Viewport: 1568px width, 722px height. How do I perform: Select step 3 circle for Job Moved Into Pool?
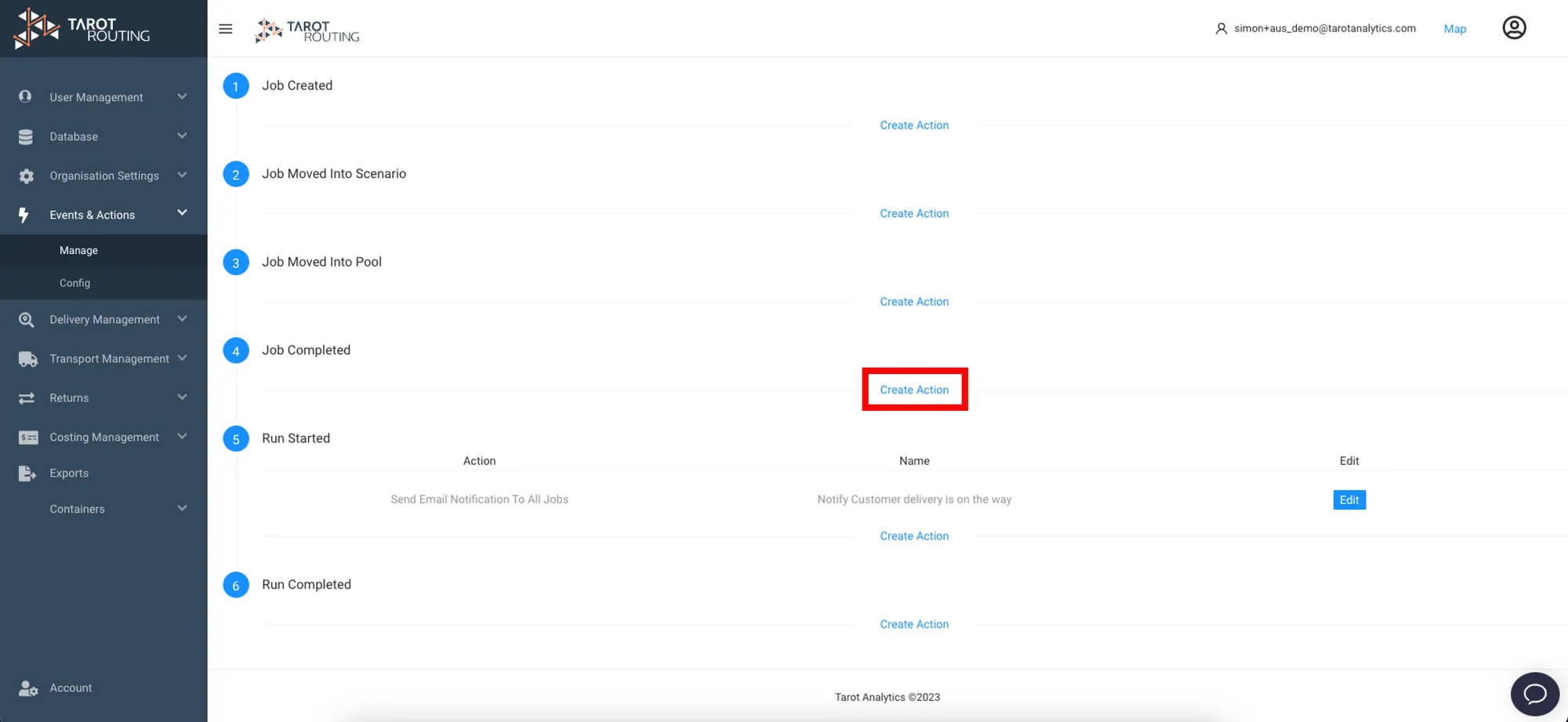point(236,263)
